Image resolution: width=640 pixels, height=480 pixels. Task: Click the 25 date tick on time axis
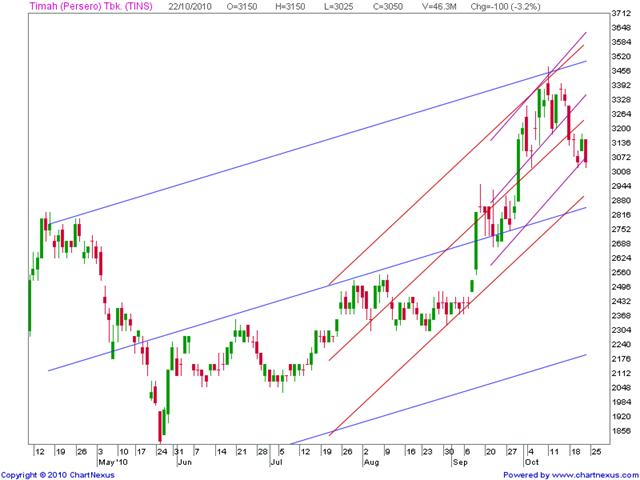596,452
